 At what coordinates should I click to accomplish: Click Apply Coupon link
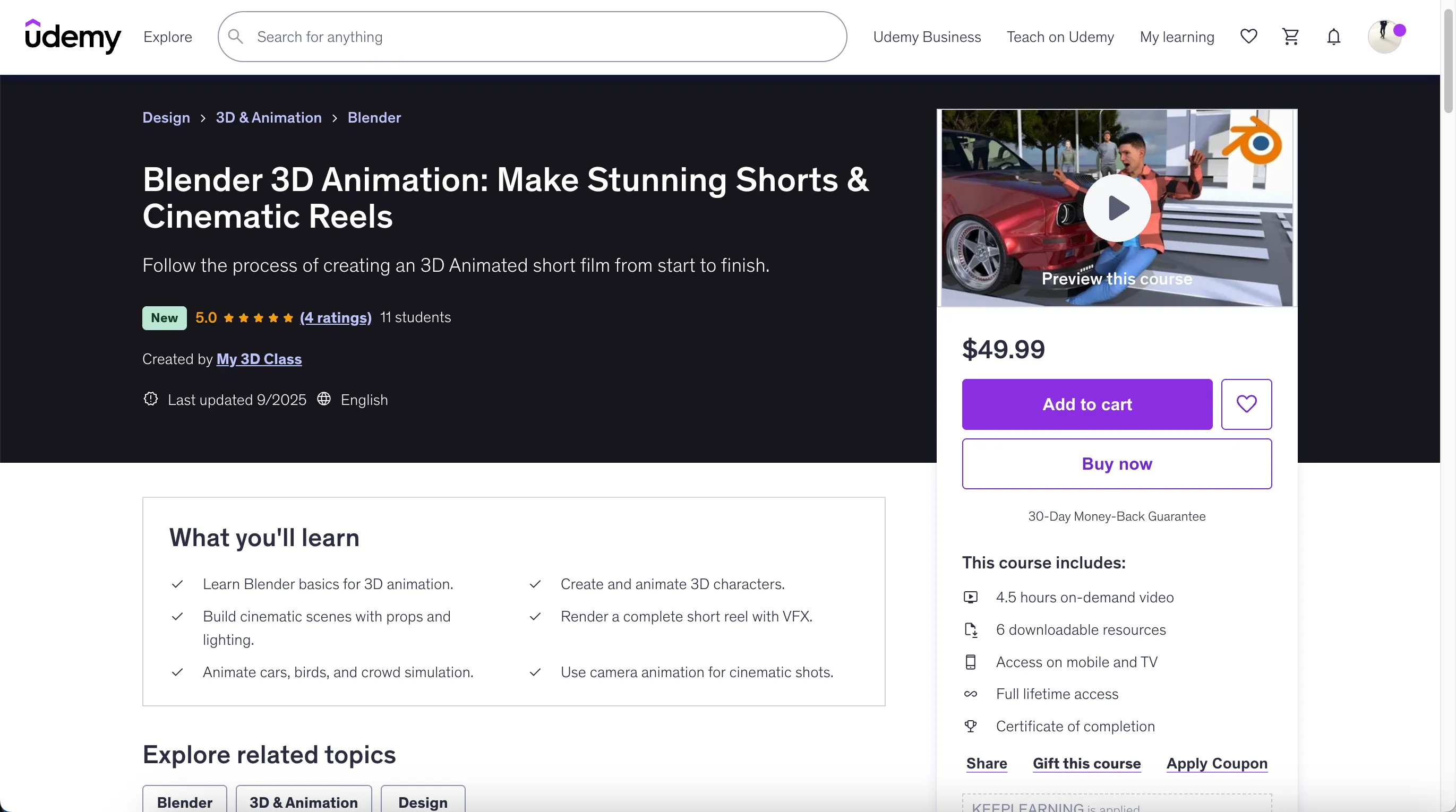1217,763
